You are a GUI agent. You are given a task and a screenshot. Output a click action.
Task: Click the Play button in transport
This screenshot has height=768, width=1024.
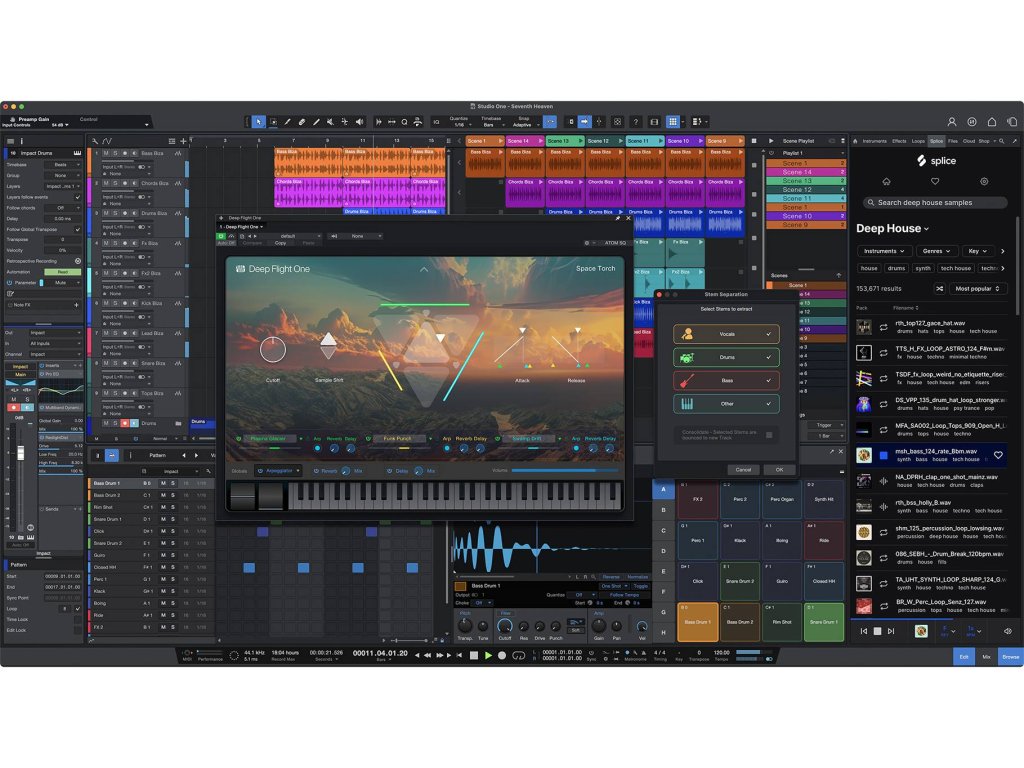(488, 655)
